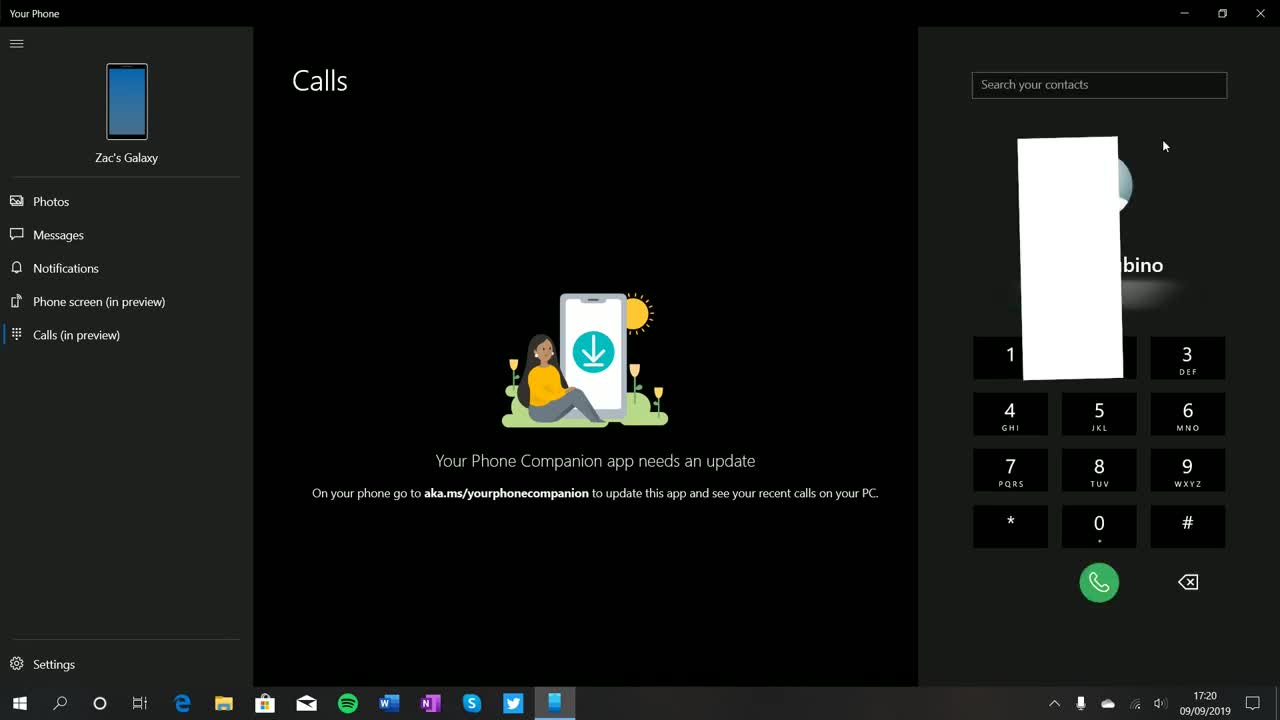Click the microphone tray icon
This screenshot has width=1280, height=720.
coord(1081,703)
